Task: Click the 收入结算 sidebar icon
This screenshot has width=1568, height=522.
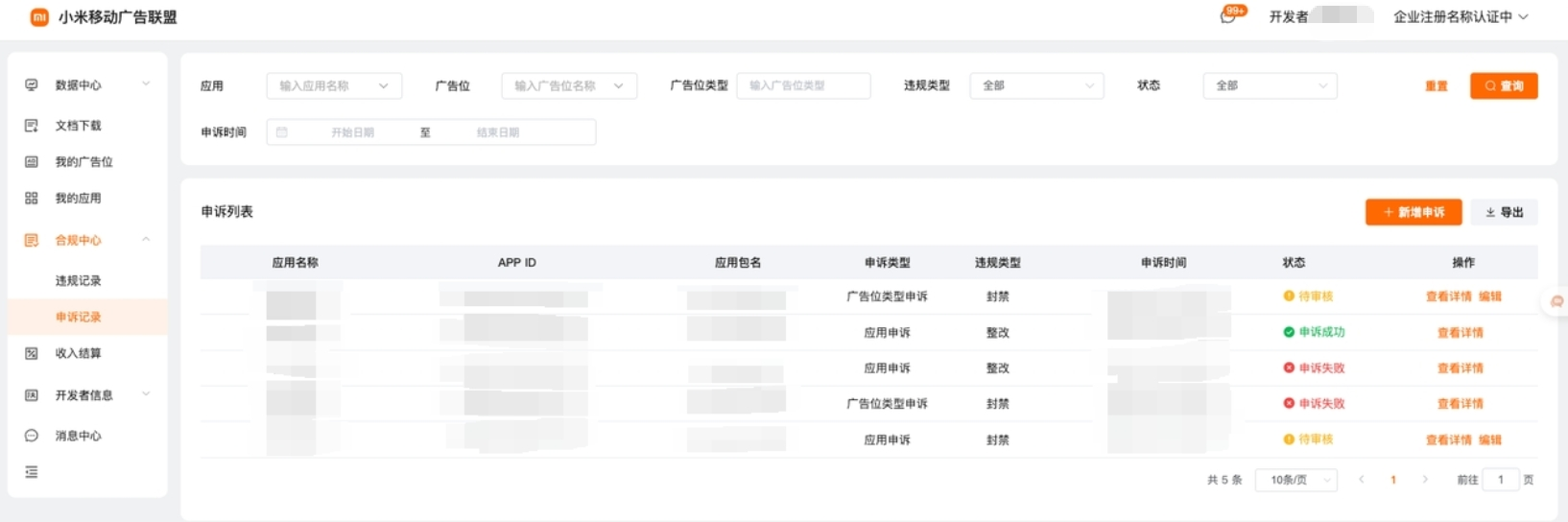Action: pyautogui.click(x=32, y=354)
